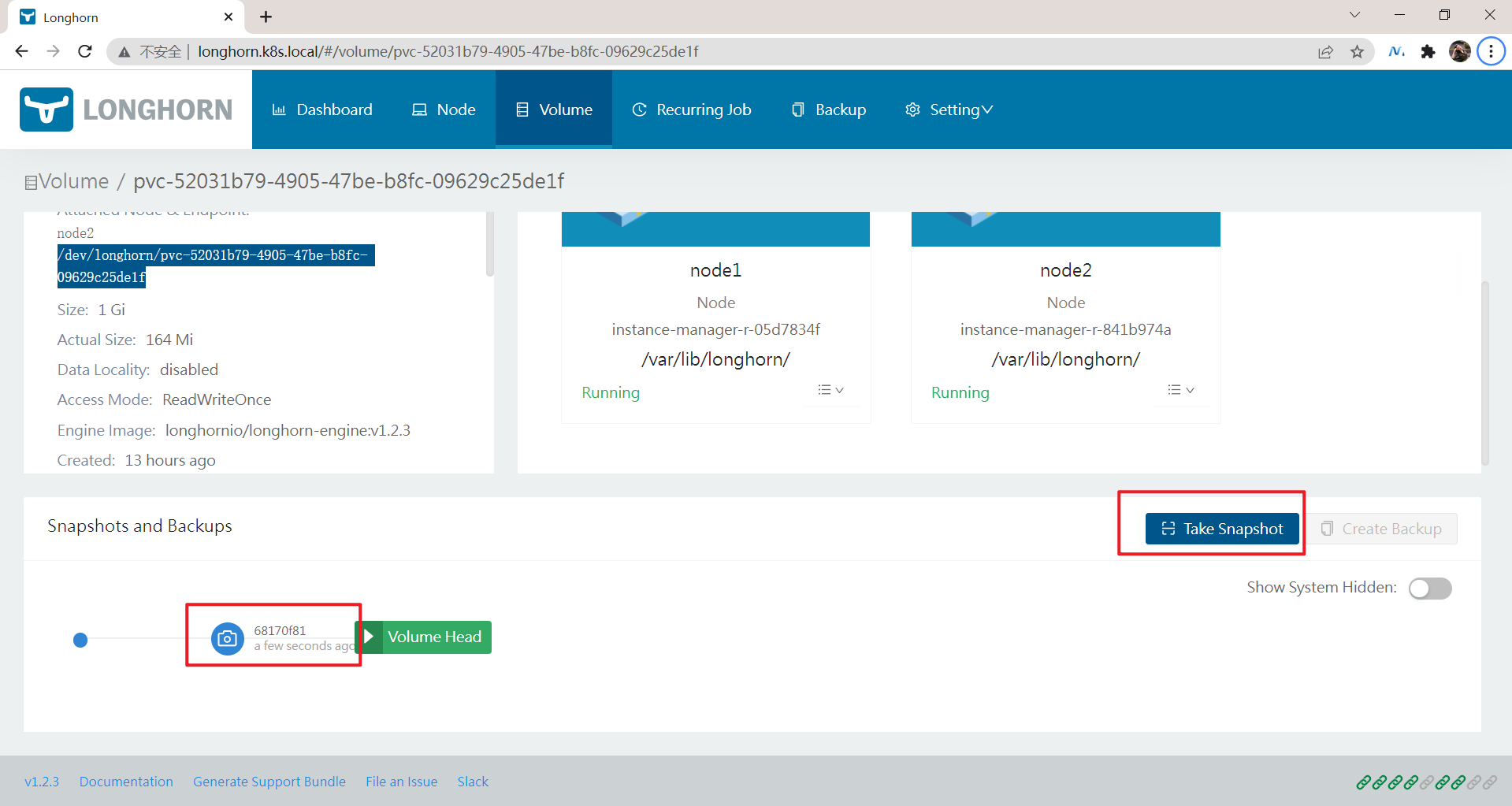Select the Volume tab
This screenshot has width=1512, height=806.
(554, 110)
